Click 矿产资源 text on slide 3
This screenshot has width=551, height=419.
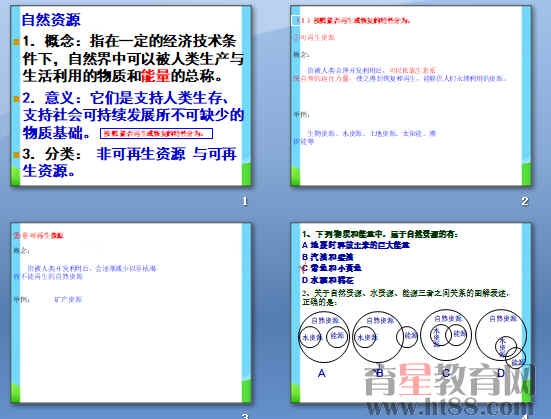[x=68, y=299]
